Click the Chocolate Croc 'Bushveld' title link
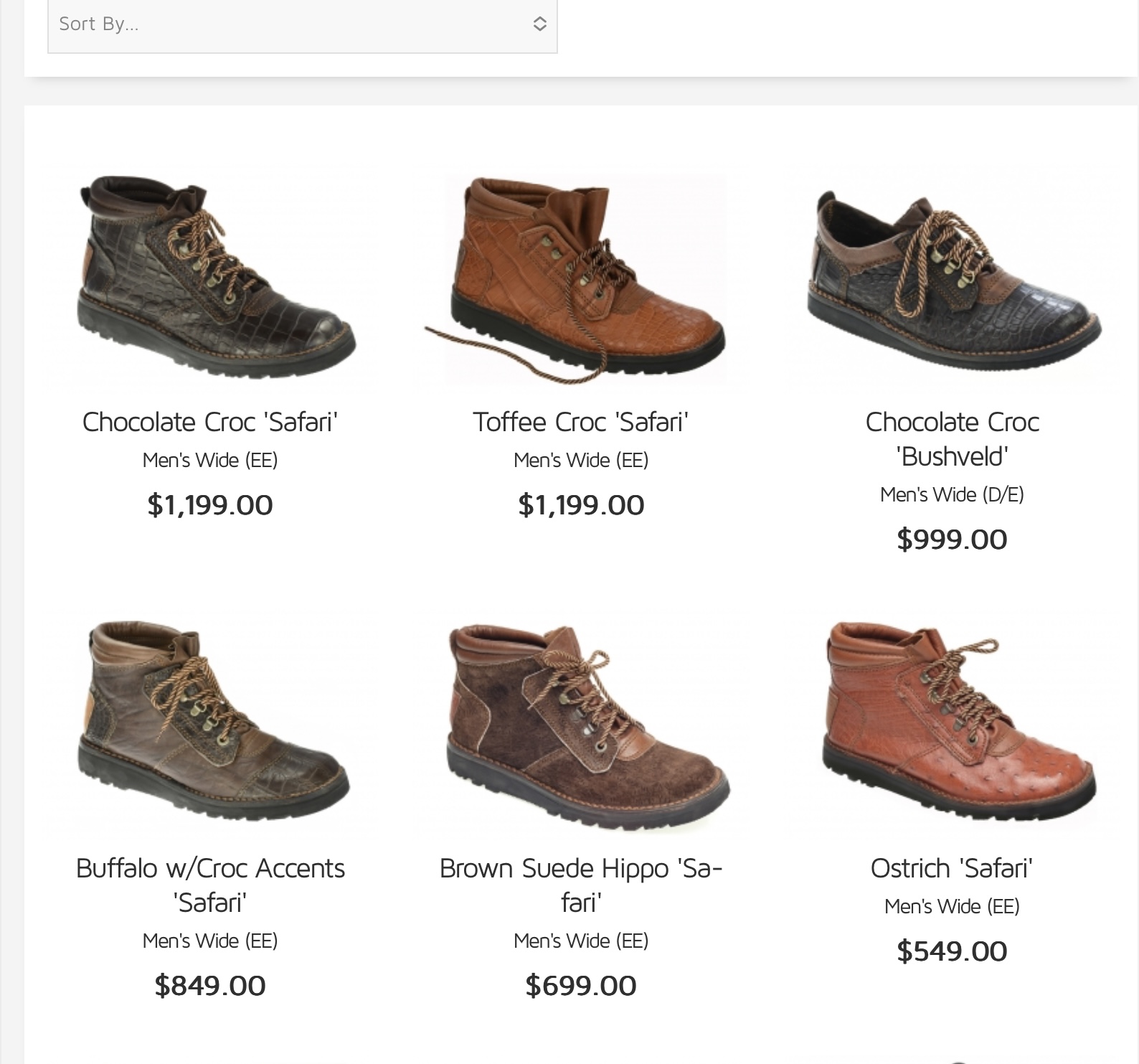Screen dimensions: 1139x1064 952,438
